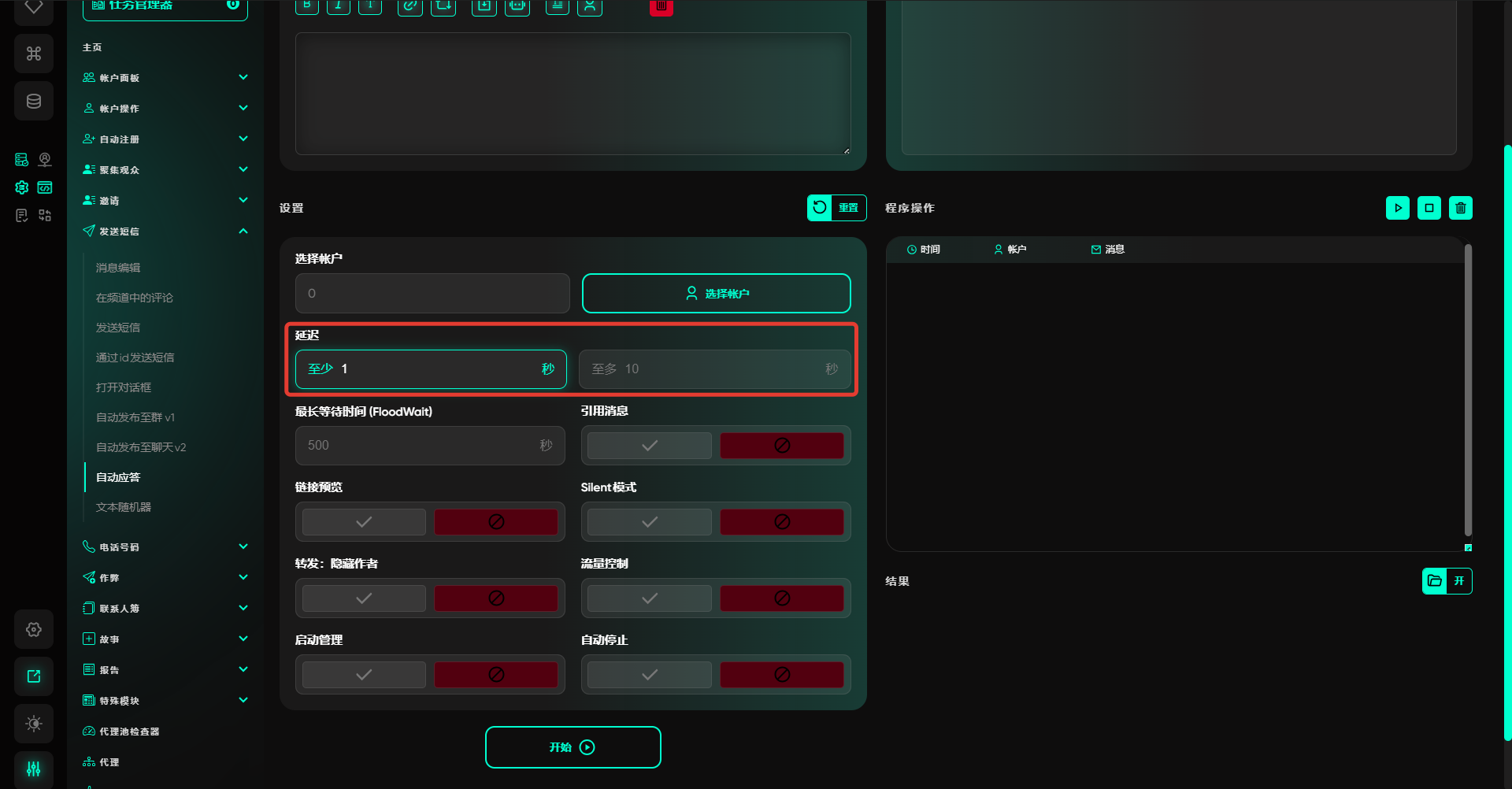Image resolution: width=1512 pixels, height=789 pixels.
Task: Disable 自动停止 using red prohibit option
Action: [x=781, y=675]
